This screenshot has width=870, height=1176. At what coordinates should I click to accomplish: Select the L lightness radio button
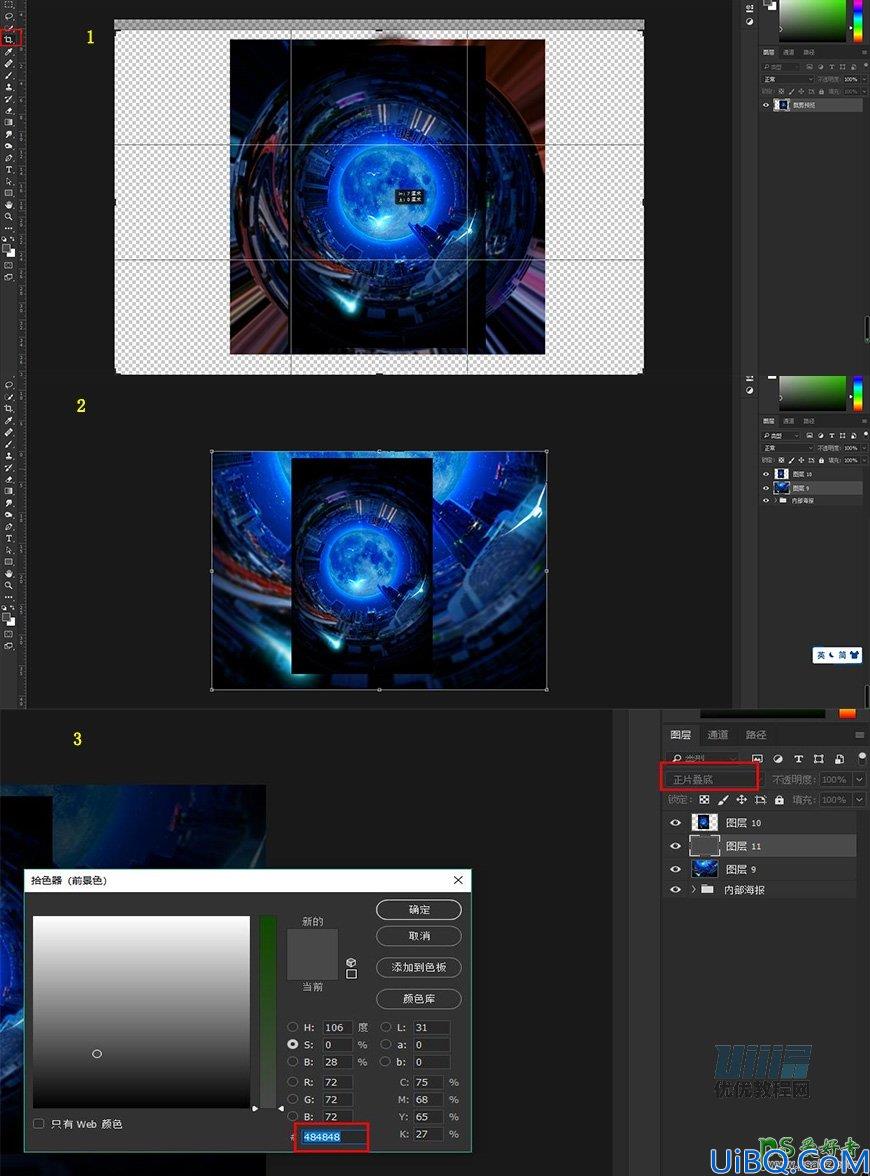[386, 1028]
